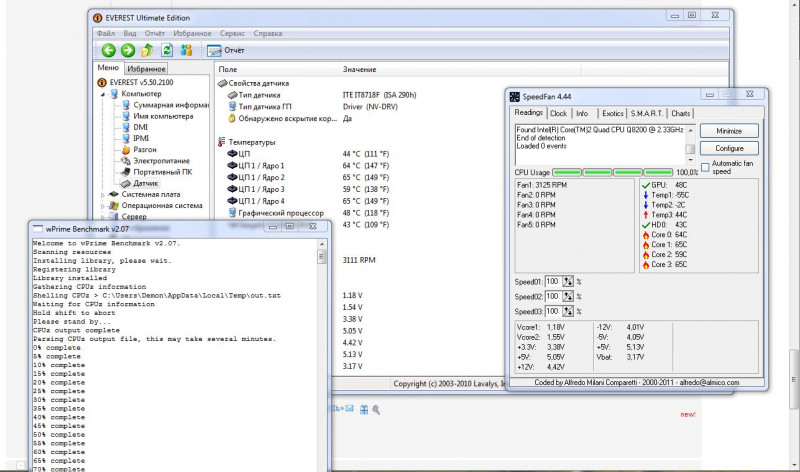Click the Графический процессор monitor icon
This screenshot has width=800, height=472.
tap(232, 213)
